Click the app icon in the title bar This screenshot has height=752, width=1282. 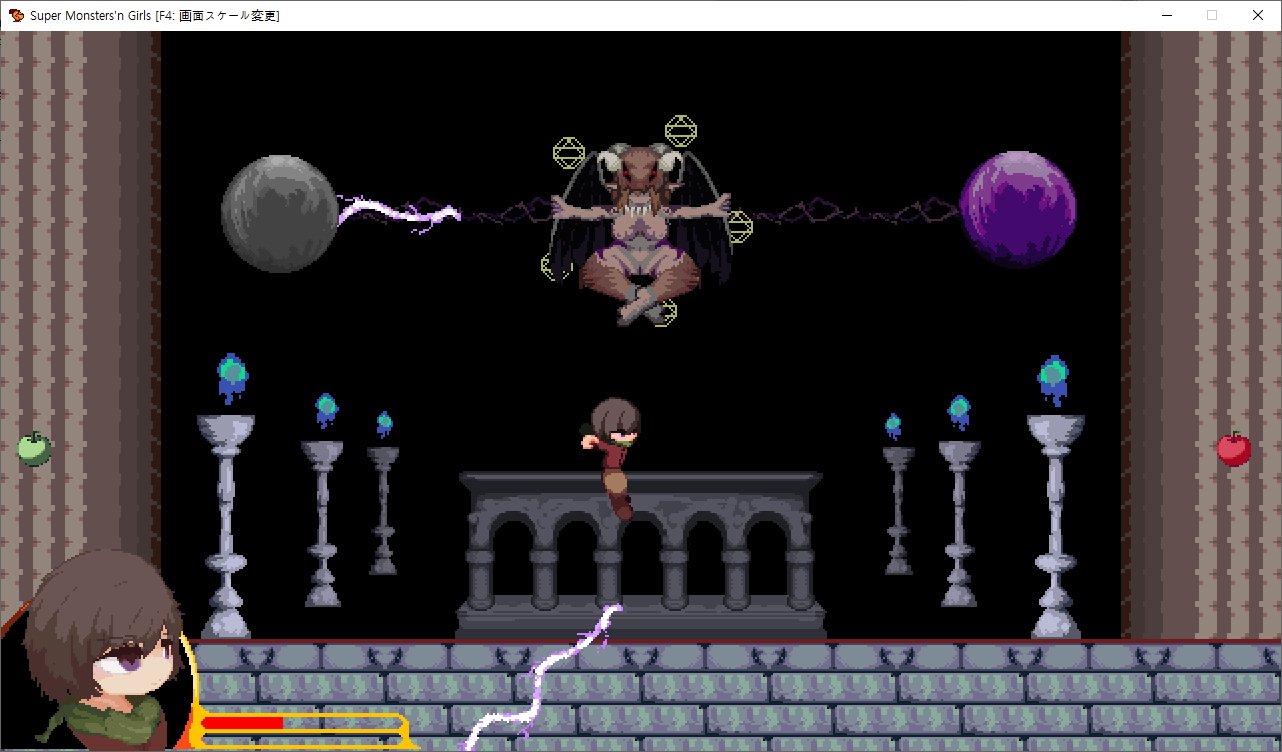17,15
